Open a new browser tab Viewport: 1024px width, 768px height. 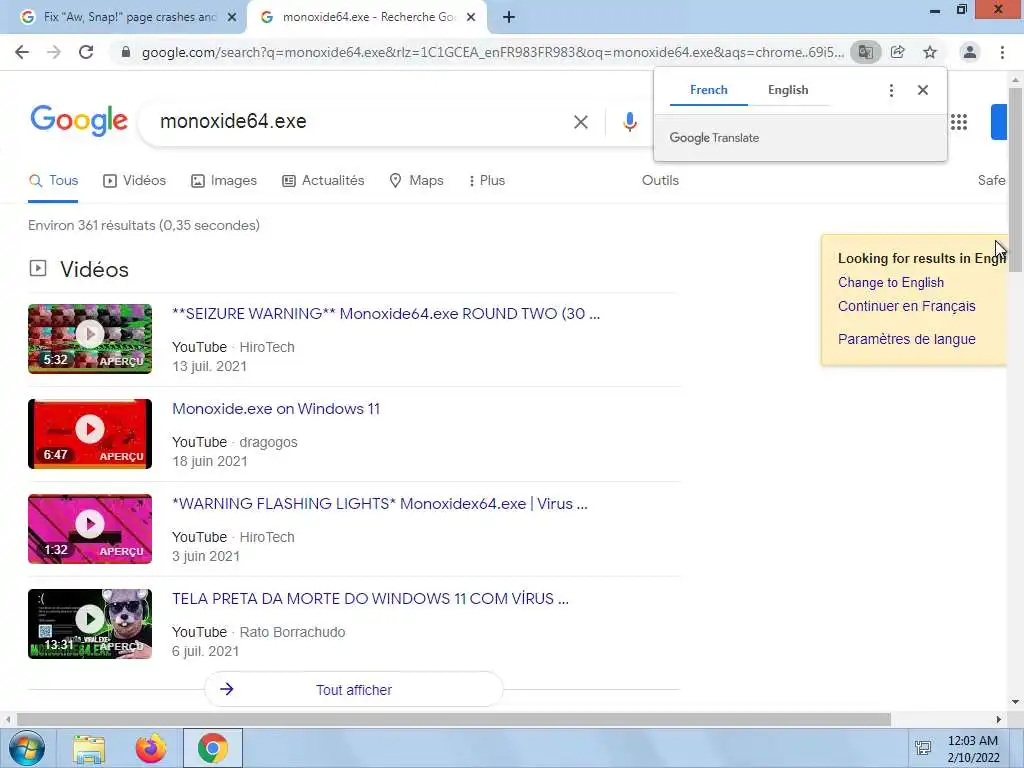coord(509,18)
